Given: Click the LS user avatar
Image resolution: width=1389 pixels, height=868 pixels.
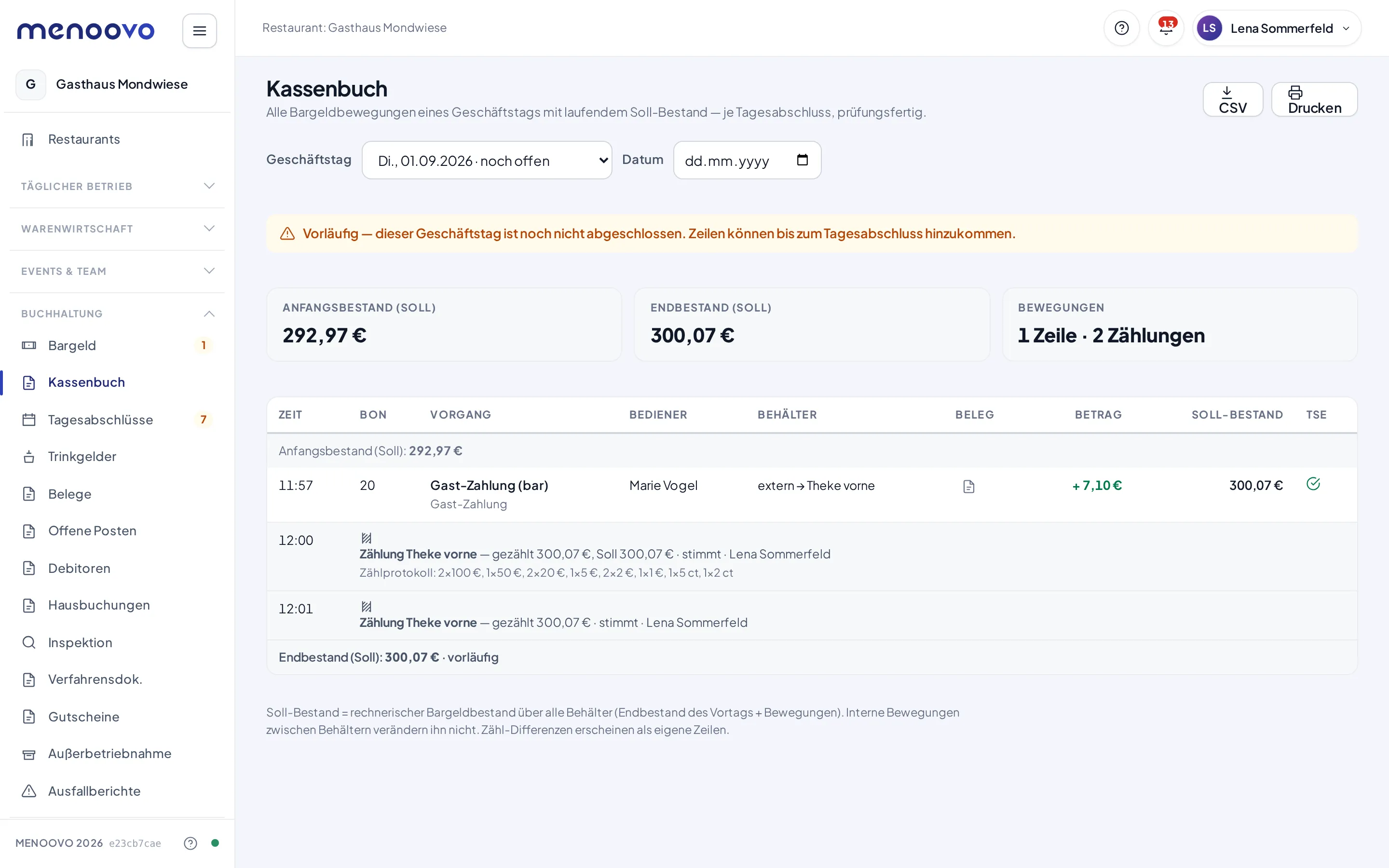Looking at the screenshot, I should click(x=1209, y=28).
